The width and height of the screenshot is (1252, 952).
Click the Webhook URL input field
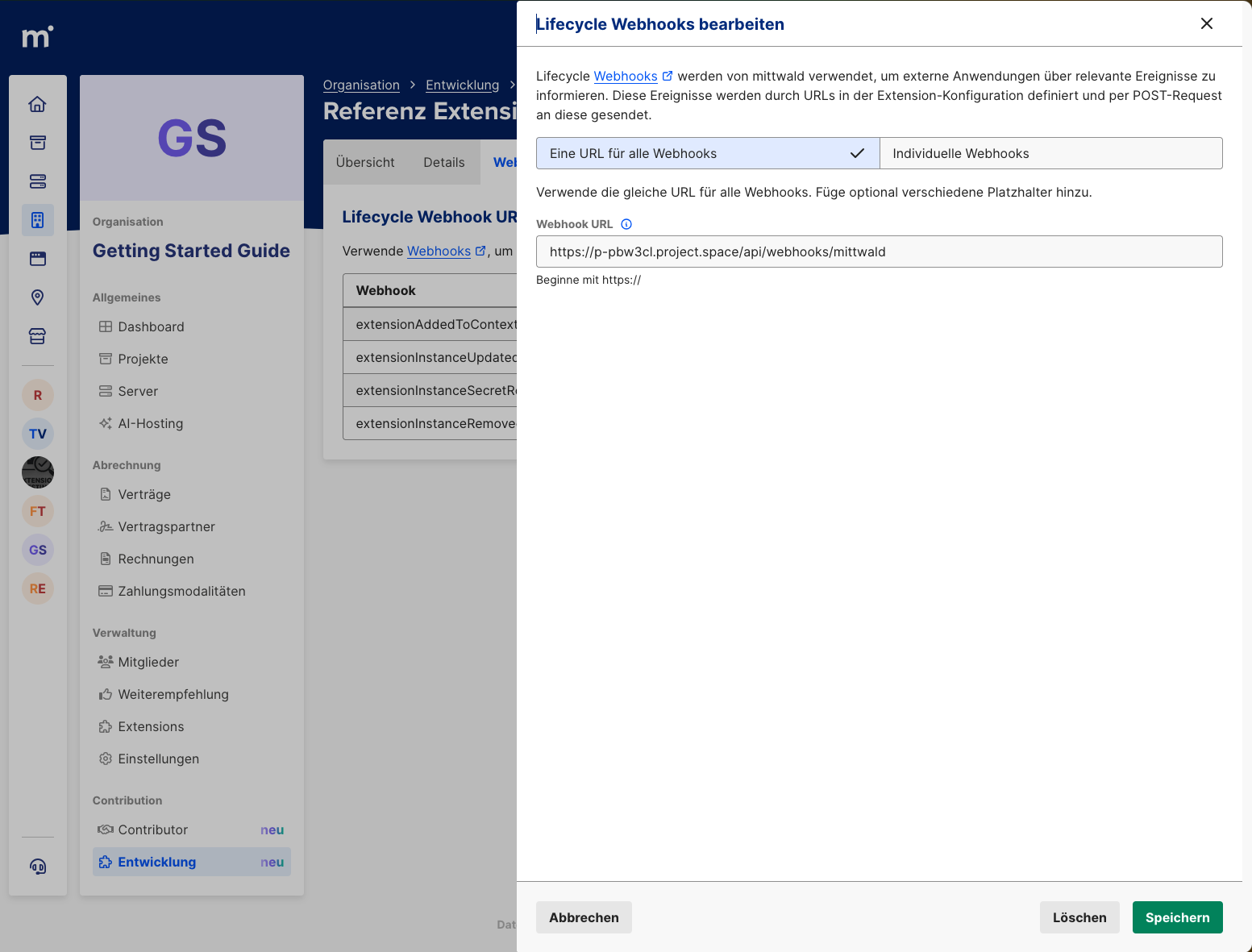[879, 252]
